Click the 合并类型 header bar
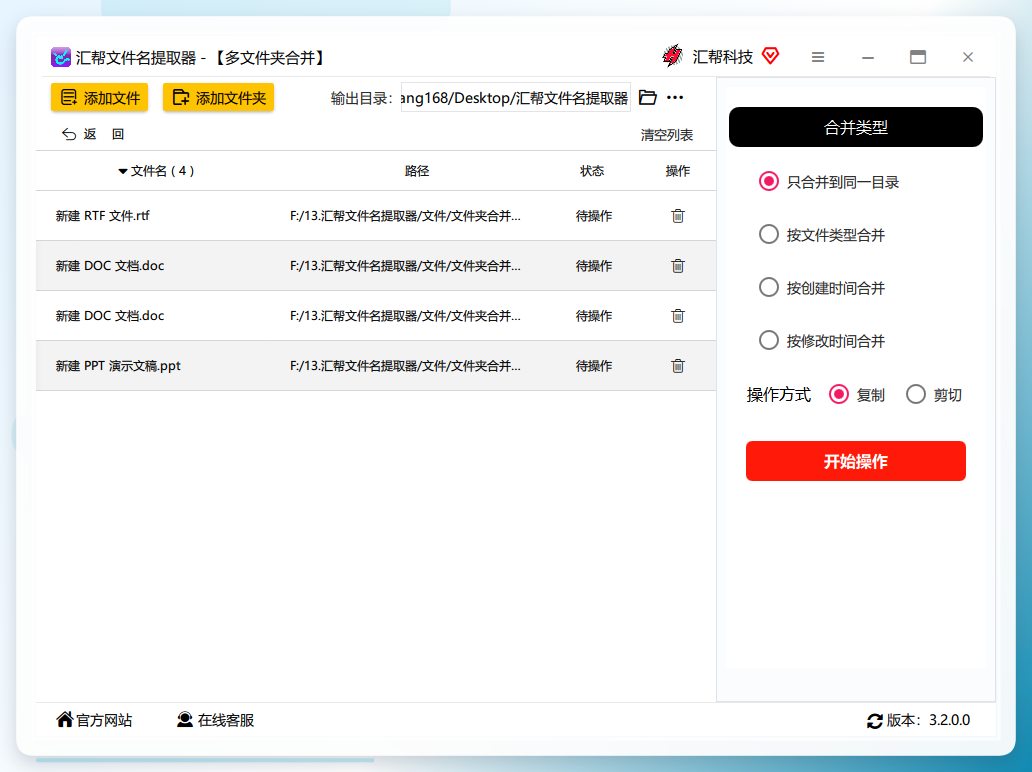This screenshot has height=772, width=1032. [856, 127]
